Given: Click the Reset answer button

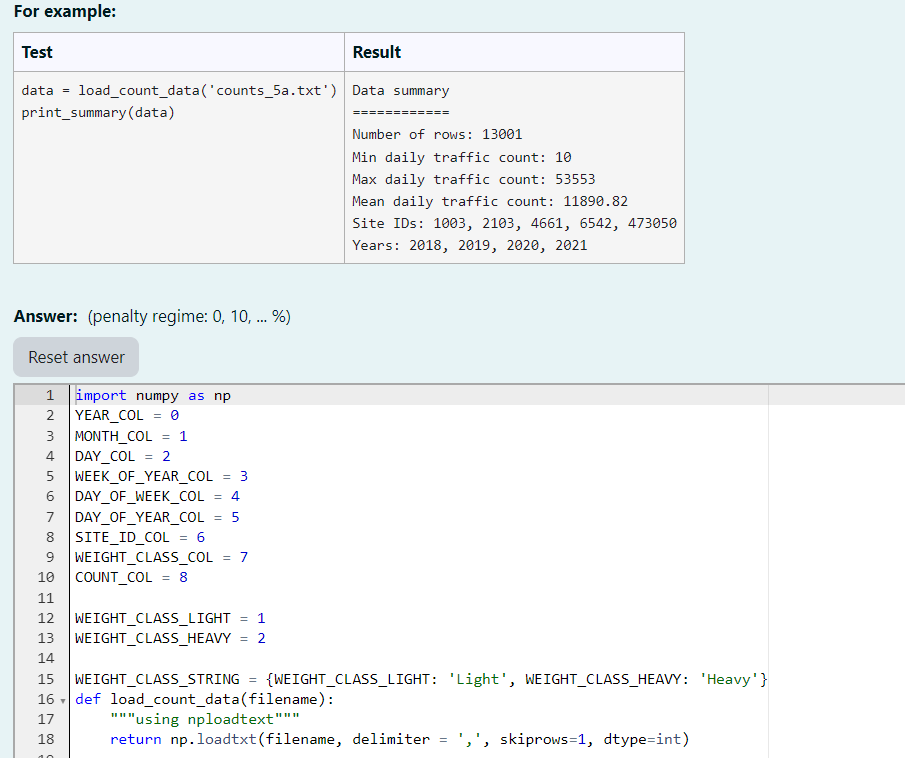Looking at the screenshot, I should coord(75,357).
